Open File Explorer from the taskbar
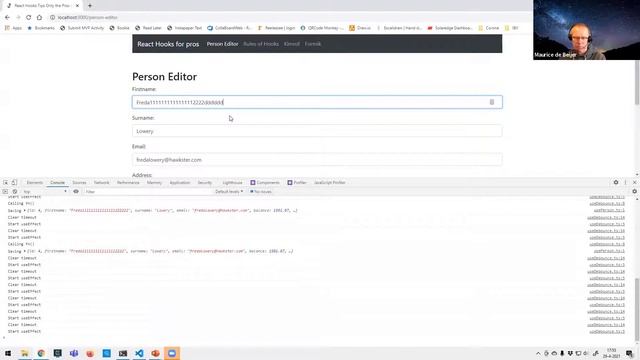640x360 pixels. pyautogui.click(x=24, y=353)
